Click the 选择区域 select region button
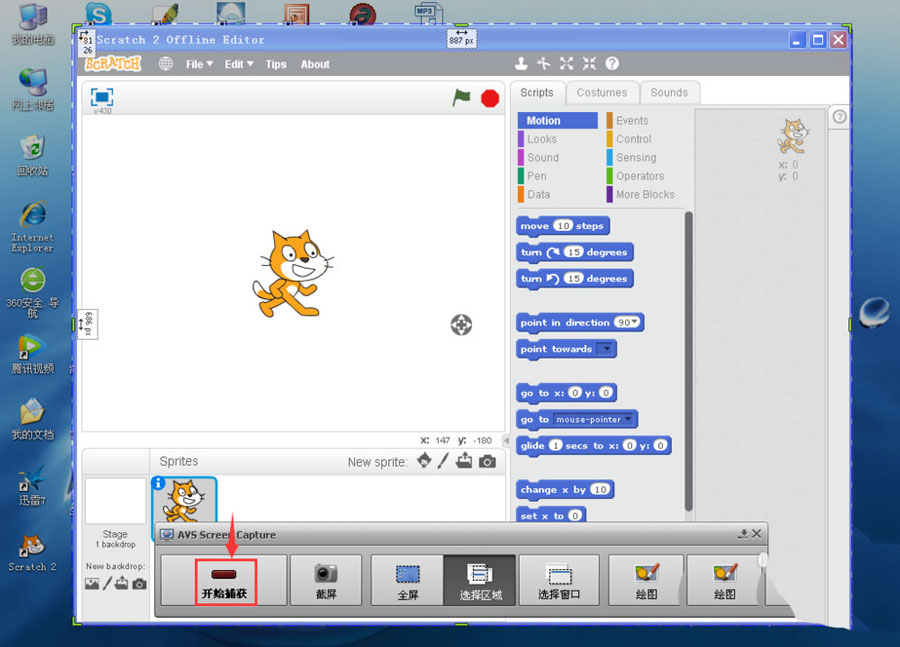Screen dimensions: 900x647 pos(480,580)
